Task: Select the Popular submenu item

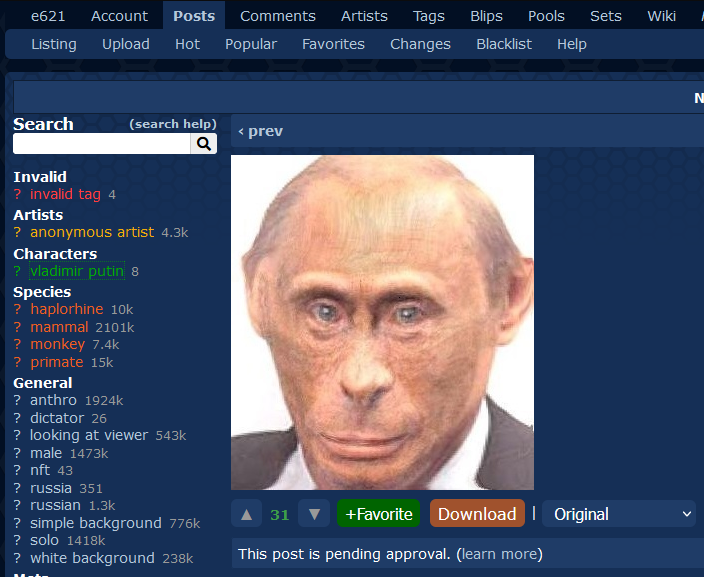Action: pyautogui.click(x=251, y=44)
